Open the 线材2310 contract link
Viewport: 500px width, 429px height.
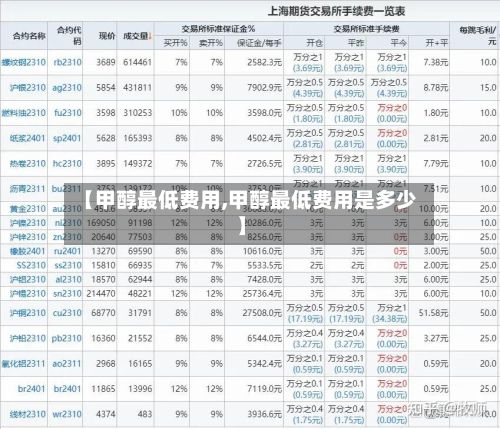[x=28, y=414]
